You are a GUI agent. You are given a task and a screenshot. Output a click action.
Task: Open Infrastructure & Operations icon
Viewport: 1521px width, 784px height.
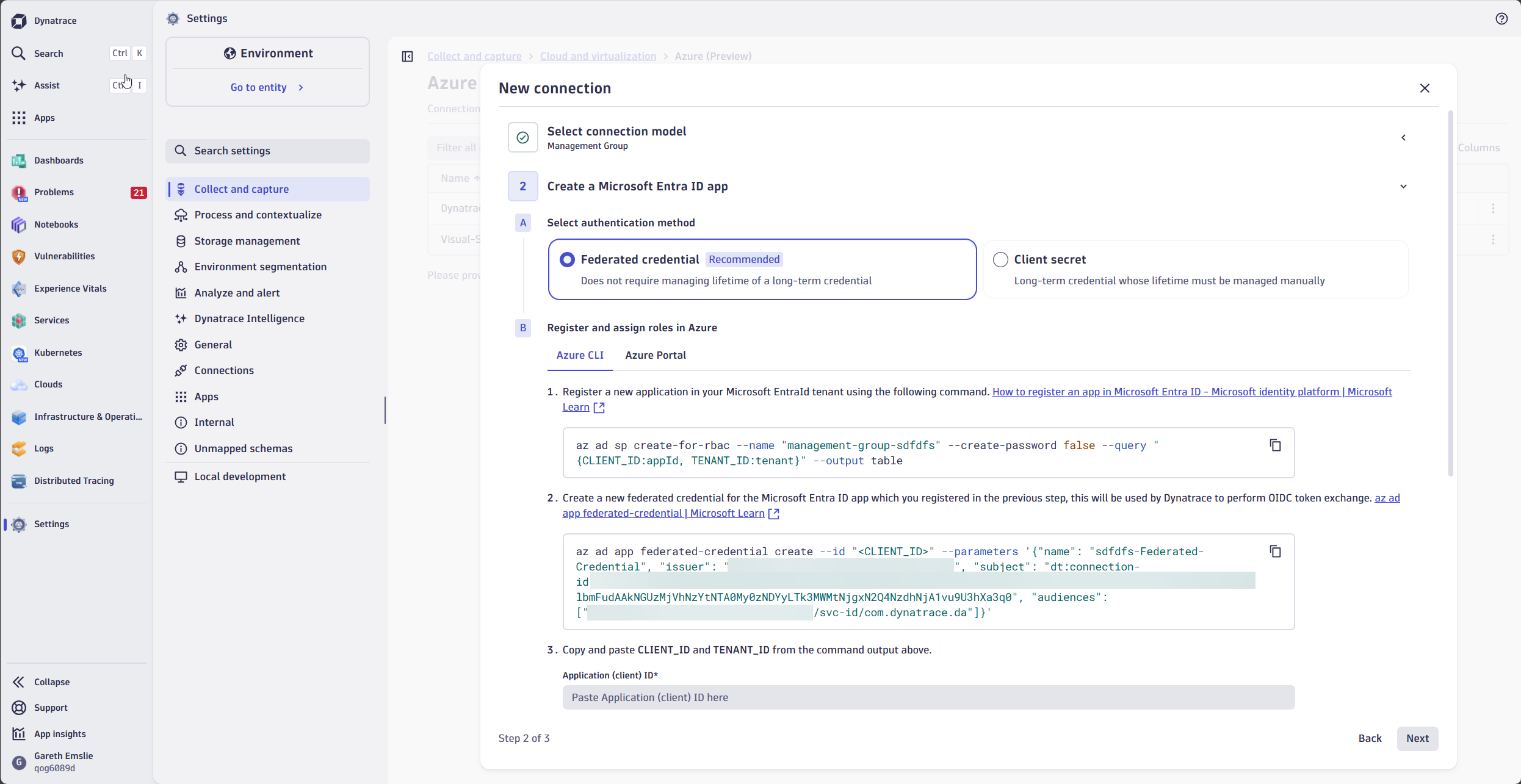click(19, 417)
